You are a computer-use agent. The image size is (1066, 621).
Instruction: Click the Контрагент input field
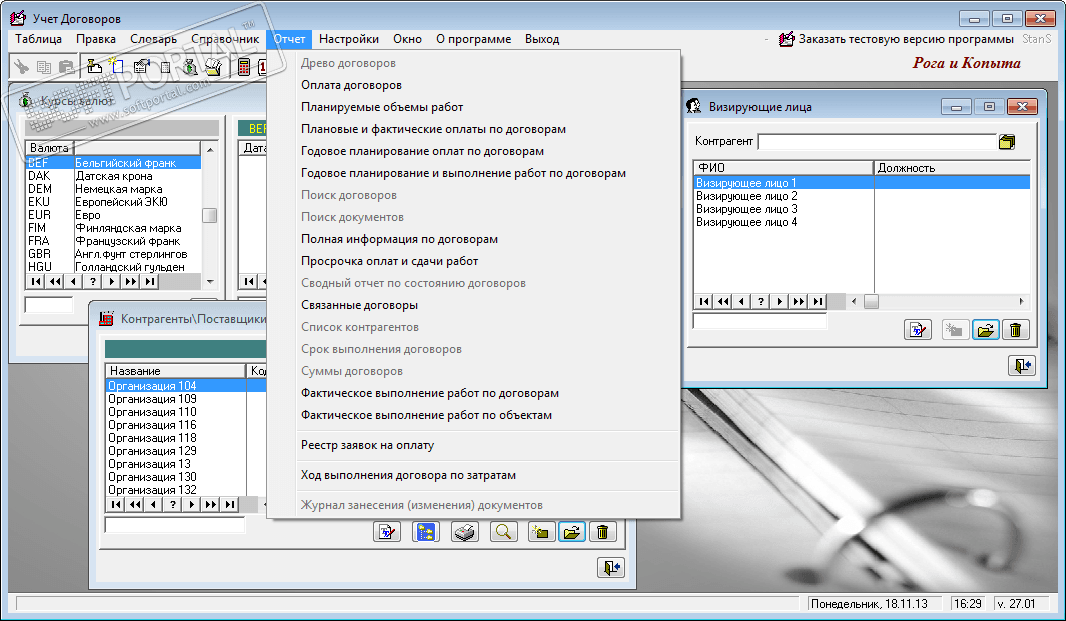tap(877, 141)
